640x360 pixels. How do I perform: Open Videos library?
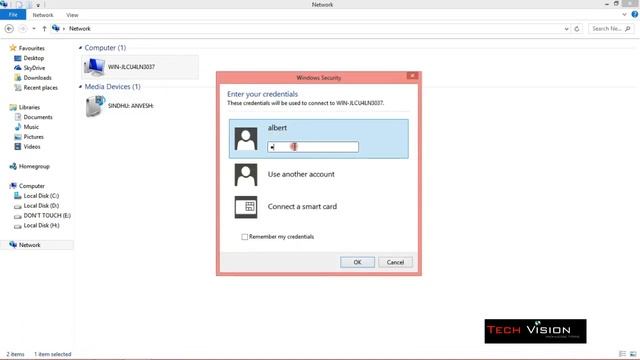pos(32,147)
